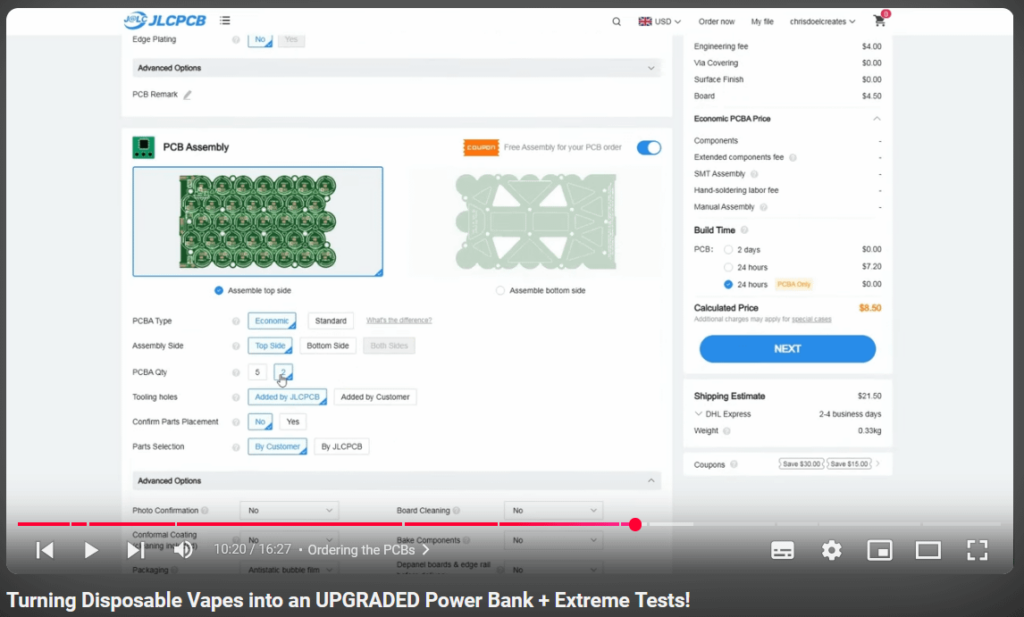Collapse the lower Advanced Options section
The image size is (1024, 617).
coord(396,481)
